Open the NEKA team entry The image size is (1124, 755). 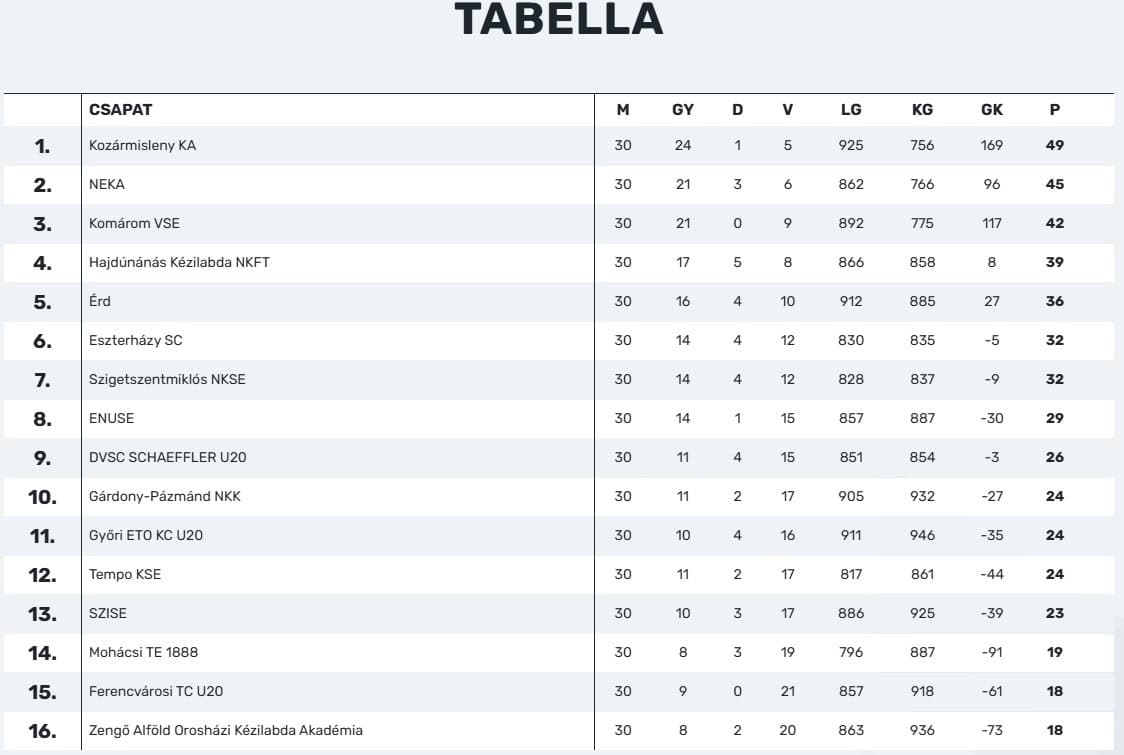coord(107,184)
